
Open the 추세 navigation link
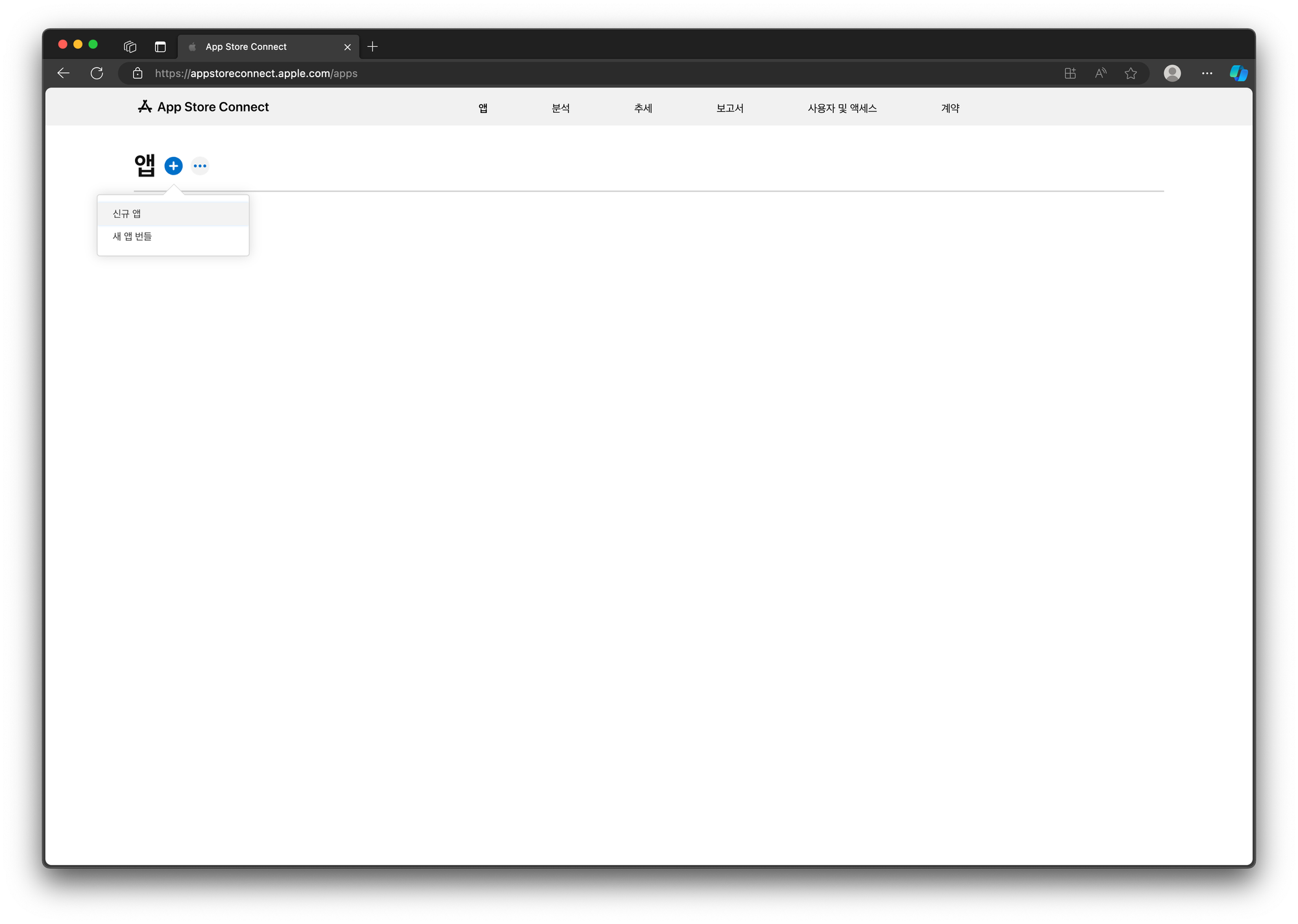tap(643, 108)
